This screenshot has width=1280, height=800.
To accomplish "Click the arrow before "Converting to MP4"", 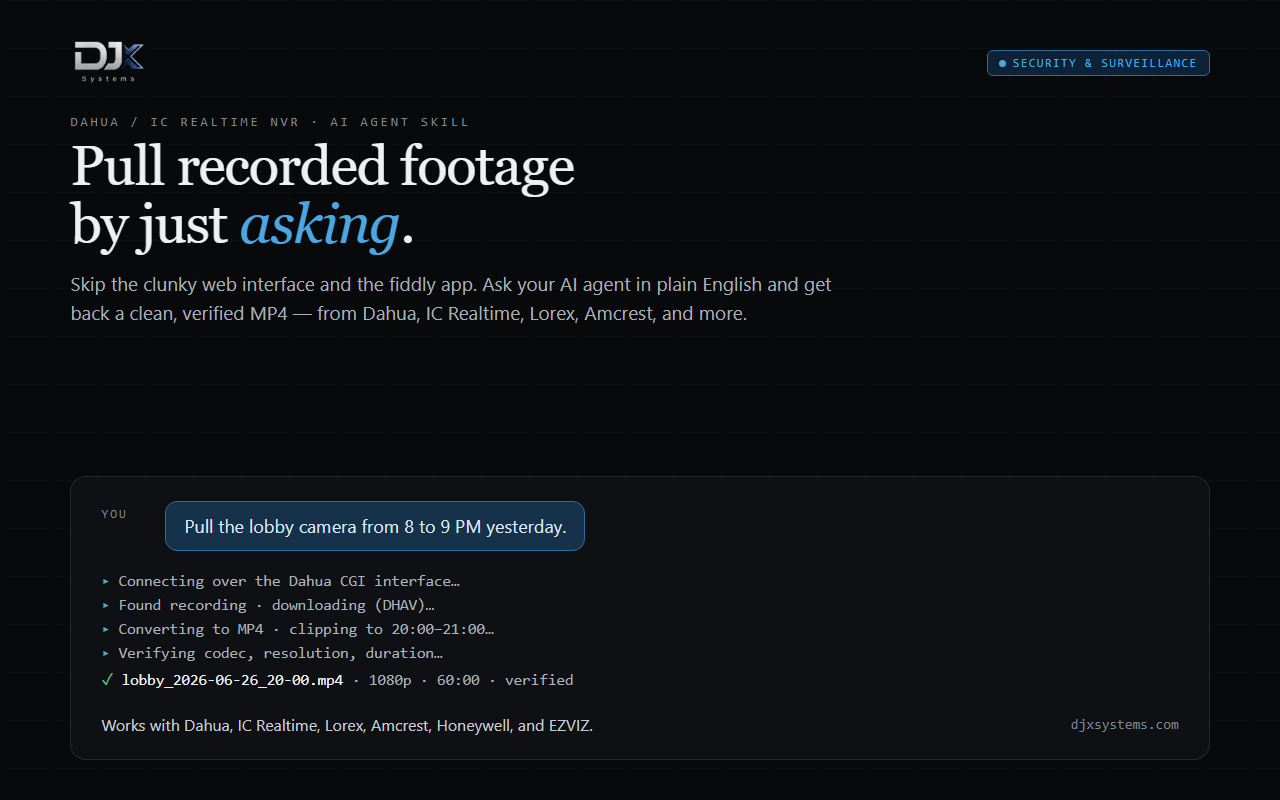I will coord(106,629).
